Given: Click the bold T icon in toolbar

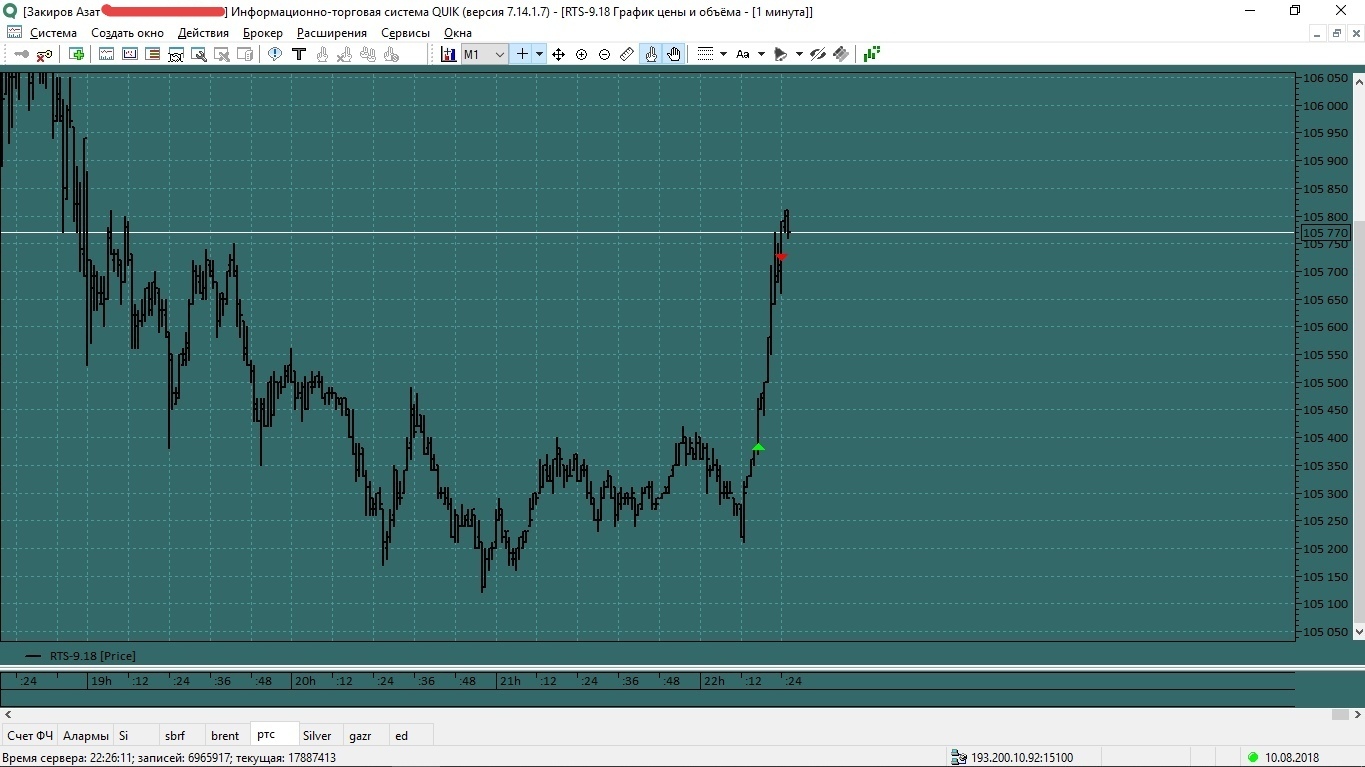Looking at the screenshot, I should [299, 54].
